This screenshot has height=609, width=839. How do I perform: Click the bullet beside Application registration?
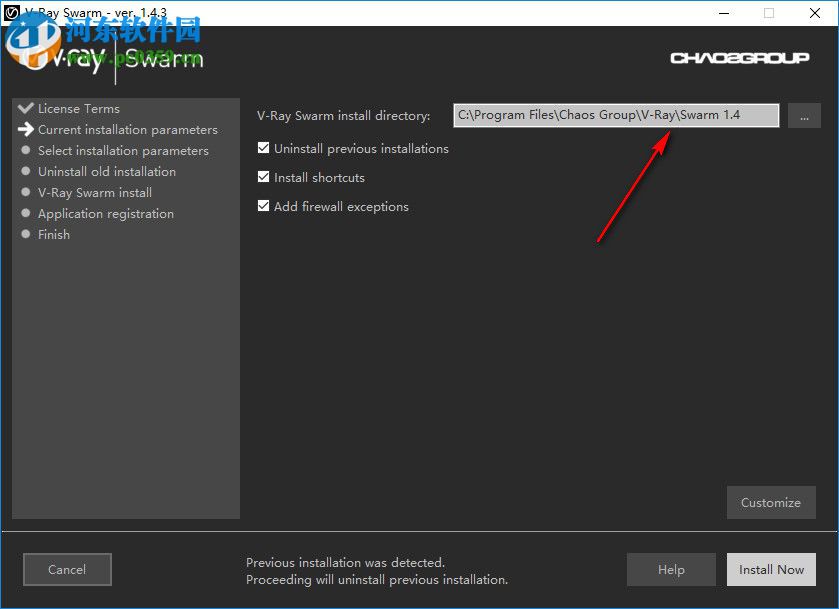25,213
